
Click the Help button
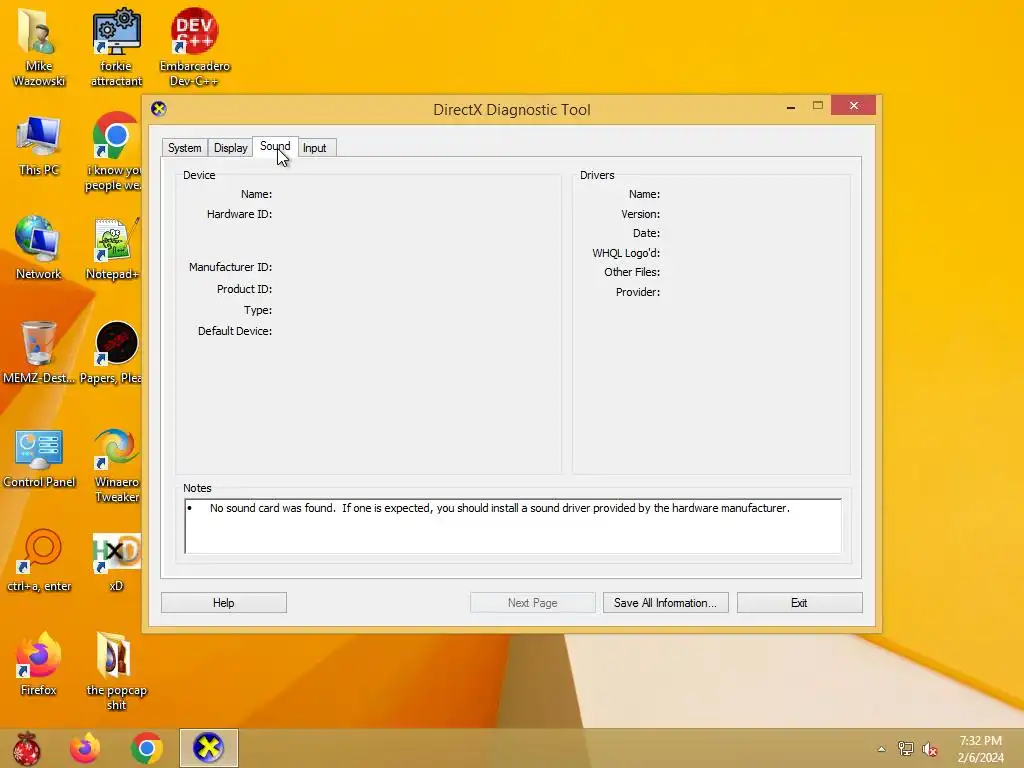tap(223, 603)
